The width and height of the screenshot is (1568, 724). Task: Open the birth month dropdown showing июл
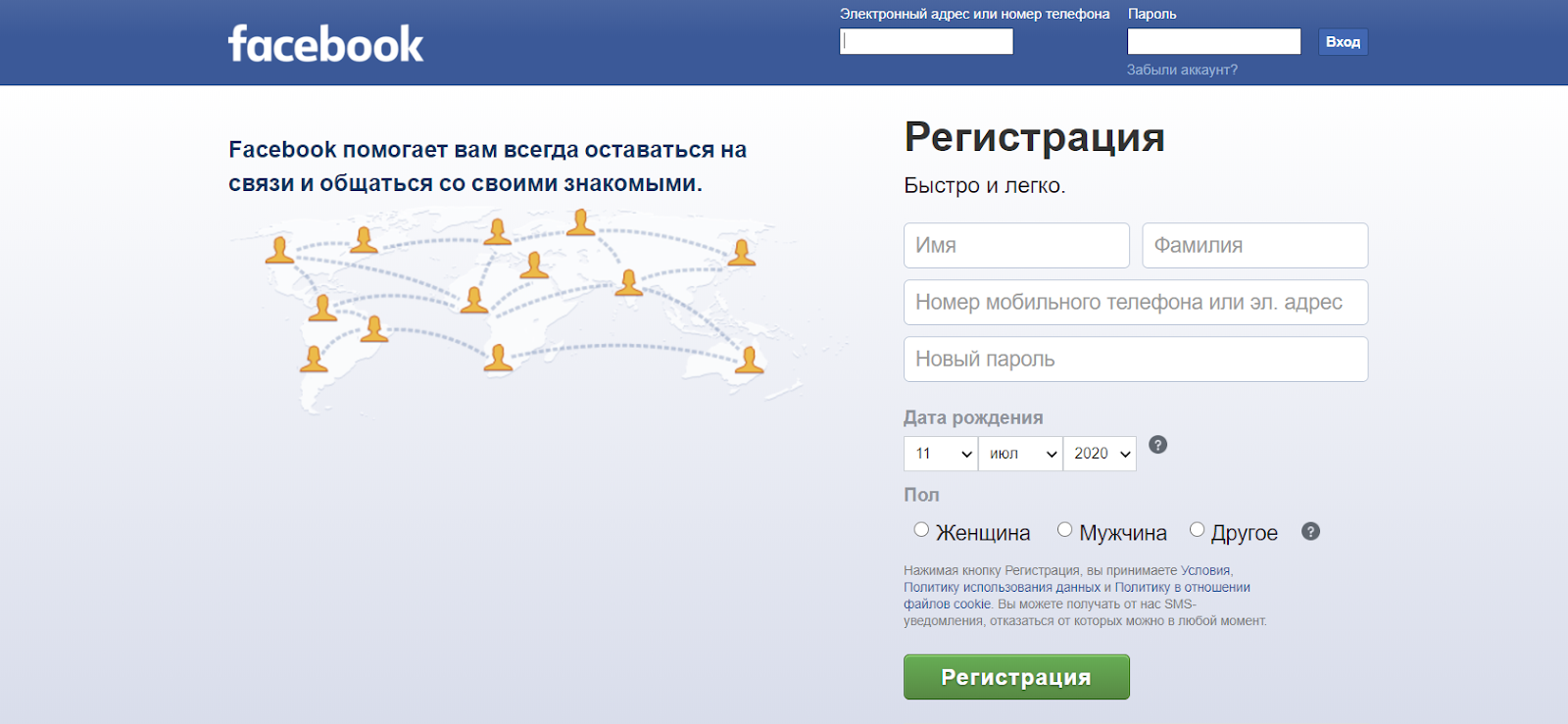1020,454
